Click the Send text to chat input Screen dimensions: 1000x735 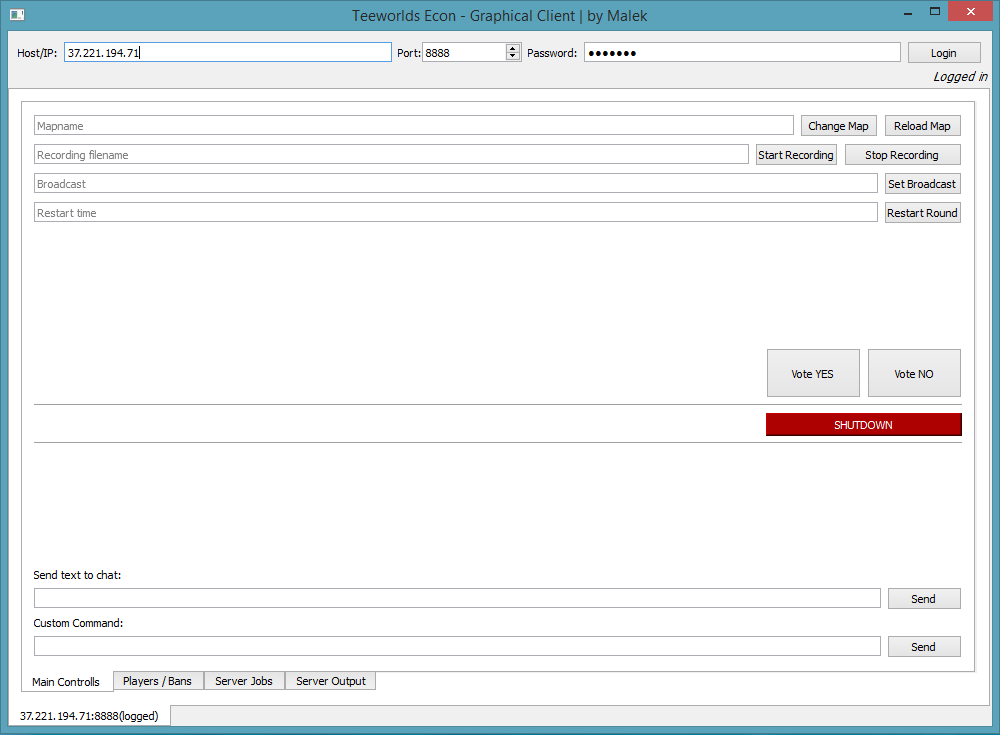coord(457,598)
